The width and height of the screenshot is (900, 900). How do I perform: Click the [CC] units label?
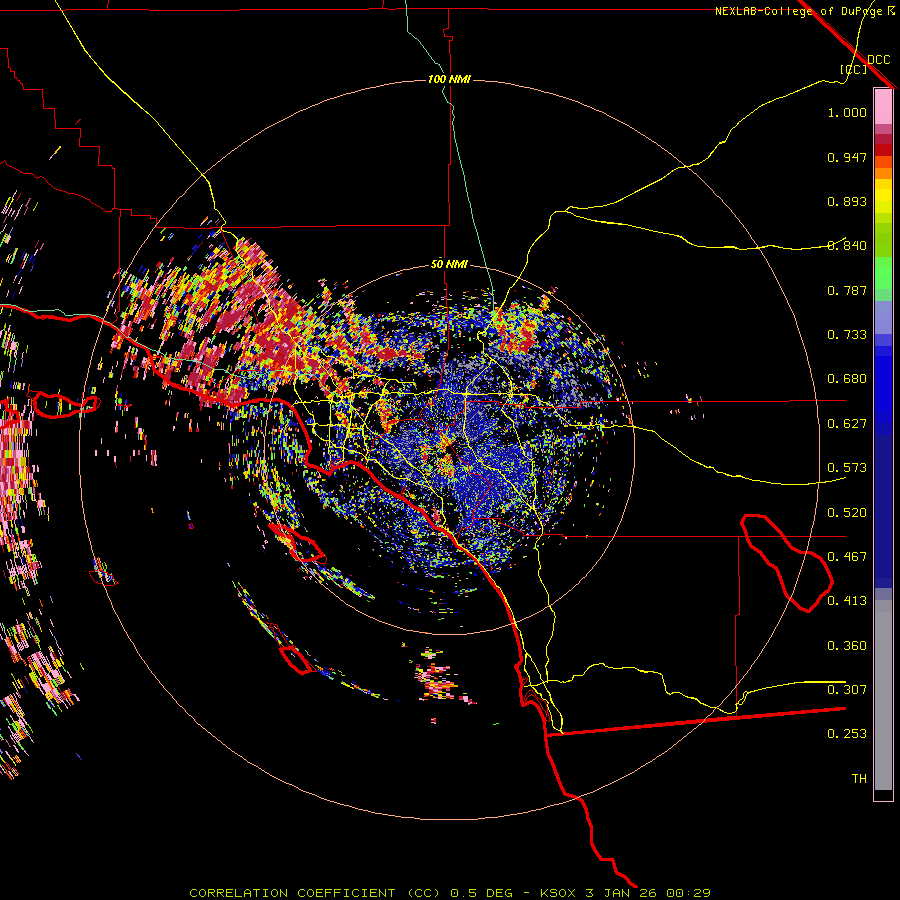853,69
